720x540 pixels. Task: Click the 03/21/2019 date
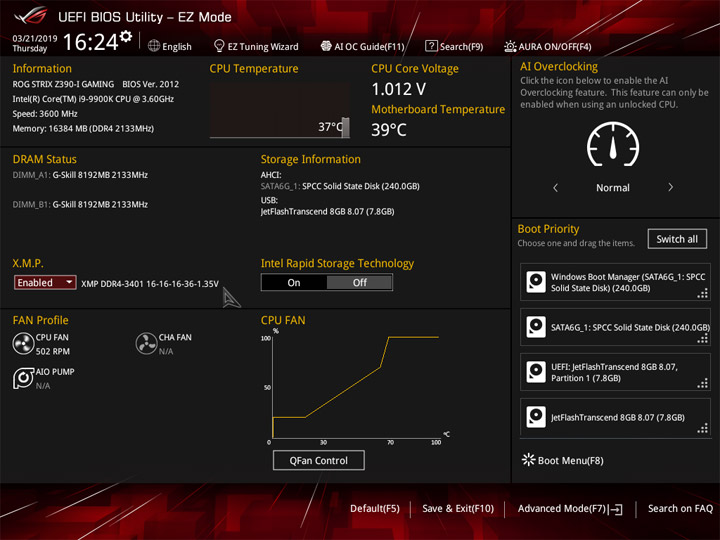coord(34,38)
